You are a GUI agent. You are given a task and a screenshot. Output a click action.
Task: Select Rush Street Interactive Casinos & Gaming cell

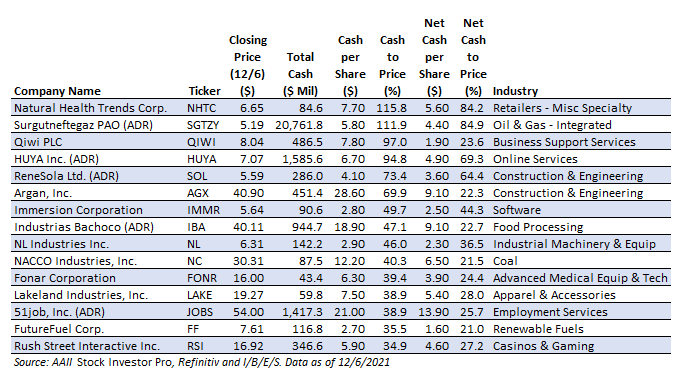[x=544, y=346]
